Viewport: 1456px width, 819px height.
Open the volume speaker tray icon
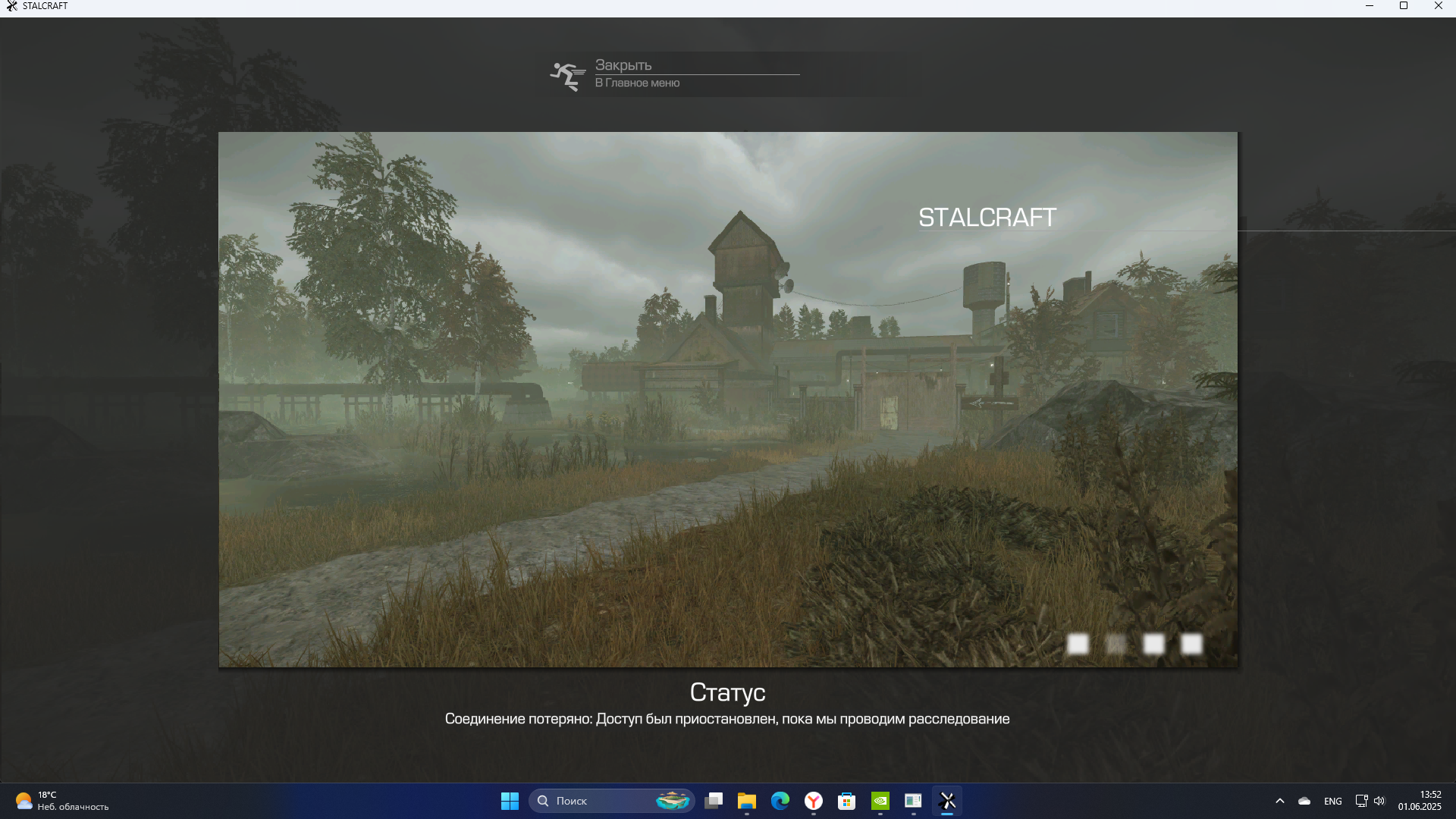[x=1379, y=801]
